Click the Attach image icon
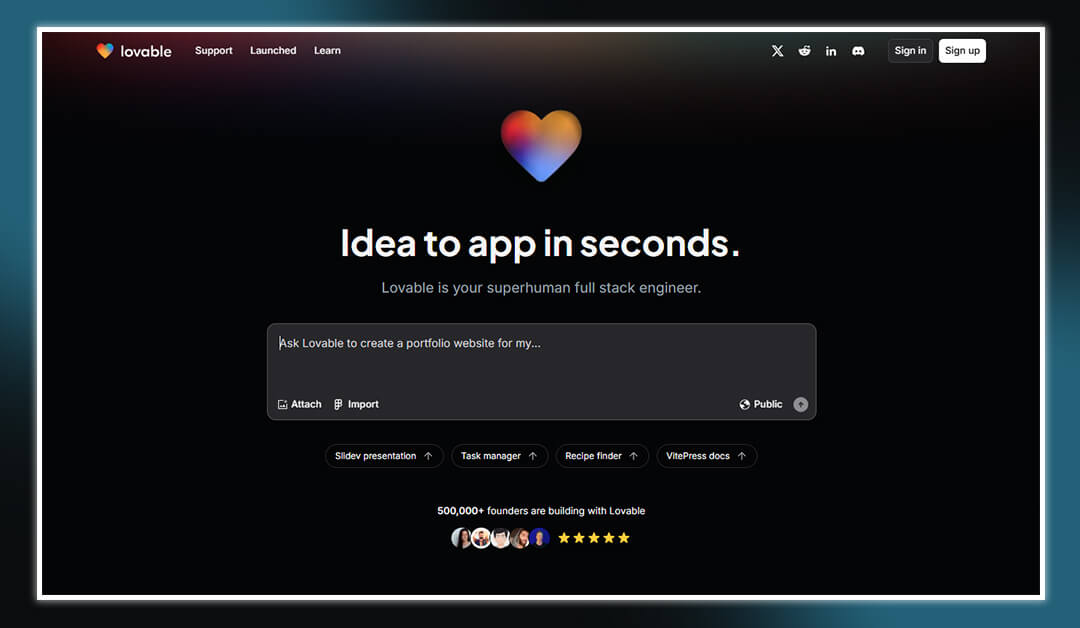 282,404
